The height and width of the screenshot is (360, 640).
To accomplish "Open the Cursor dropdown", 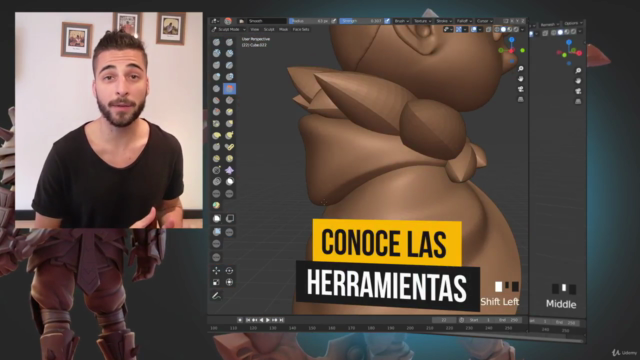I will (x=484, y=21).
